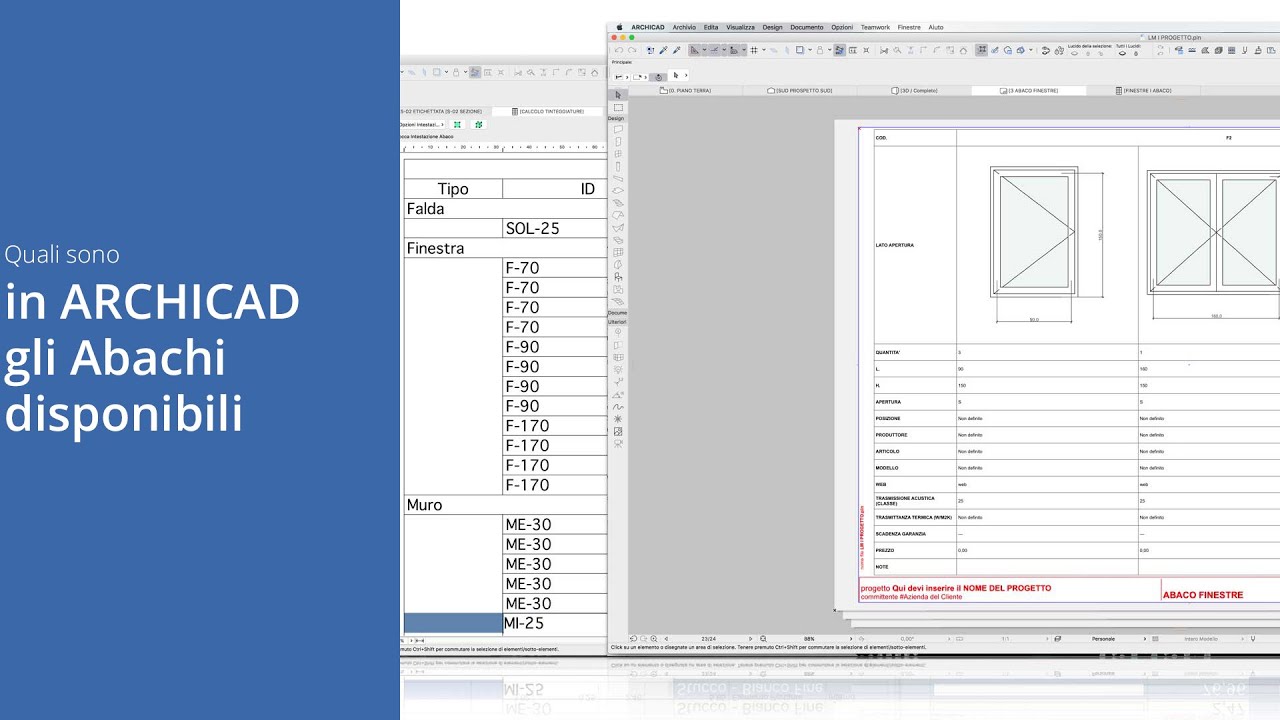Click the next layout arrow in bottom bar
Image resolution: width=1280 pixels, height=720 pixels.
coord(750,638)
